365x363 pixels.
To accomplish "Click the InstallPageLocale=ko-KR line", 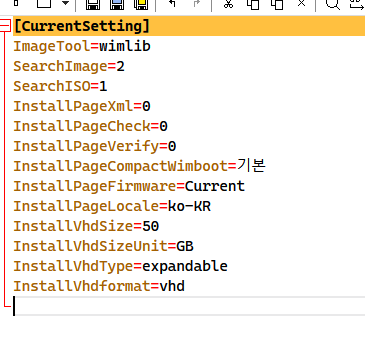I will click(x=112, y=206).
